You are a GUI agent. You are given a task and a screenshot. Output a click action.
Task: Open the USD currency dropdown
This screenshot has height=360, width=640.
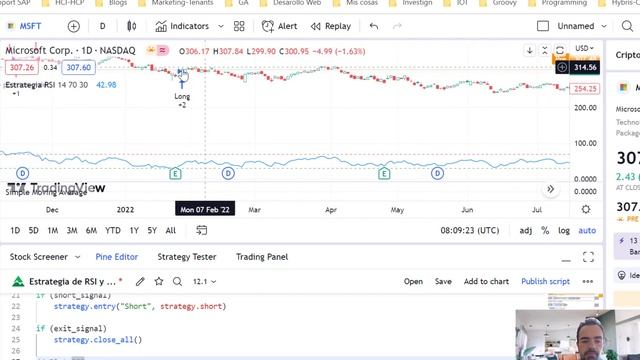tap(584, 48)
